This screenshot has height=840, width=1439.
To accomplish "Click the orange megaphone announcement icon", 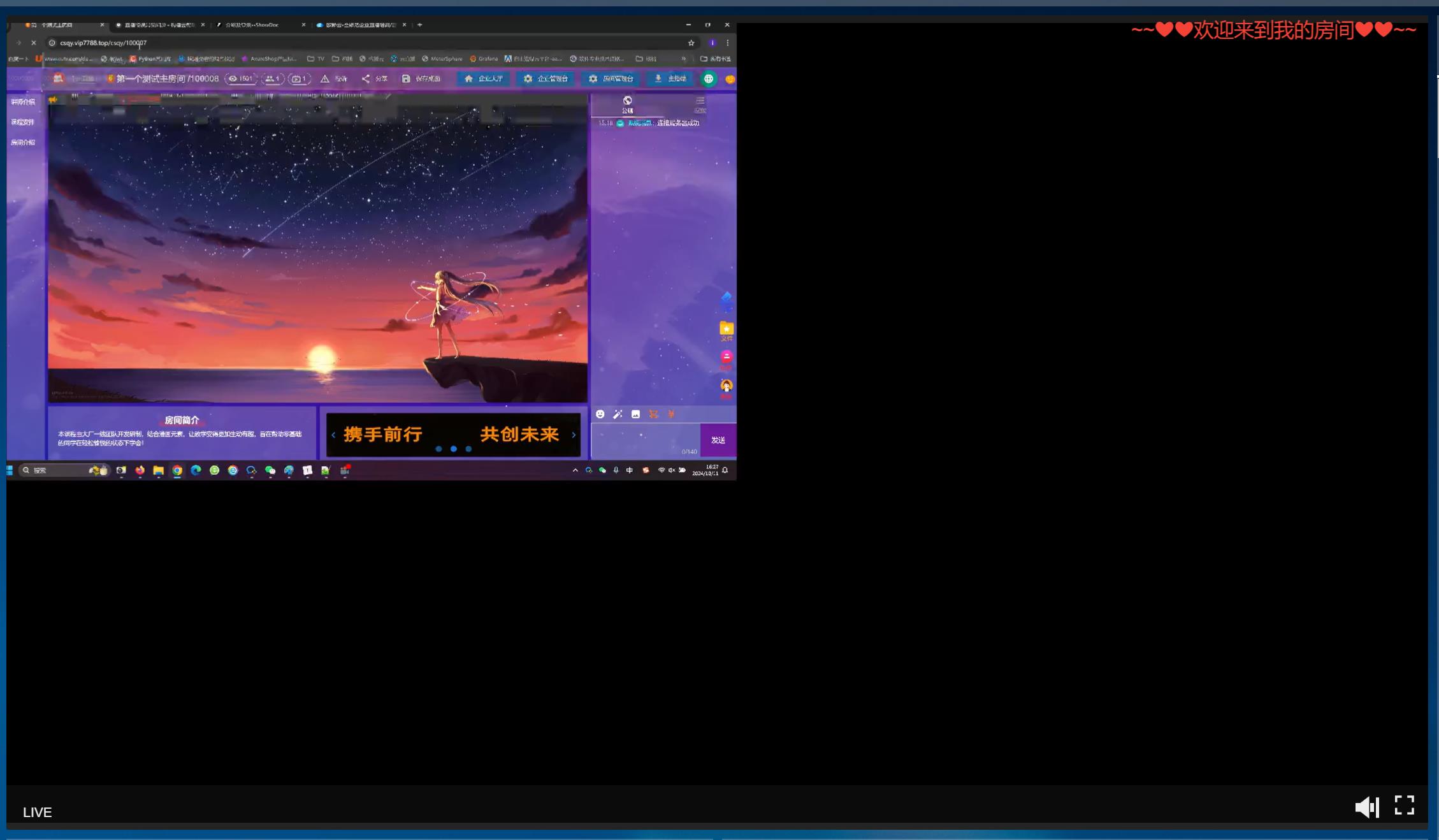I will (x=53, y=99).
